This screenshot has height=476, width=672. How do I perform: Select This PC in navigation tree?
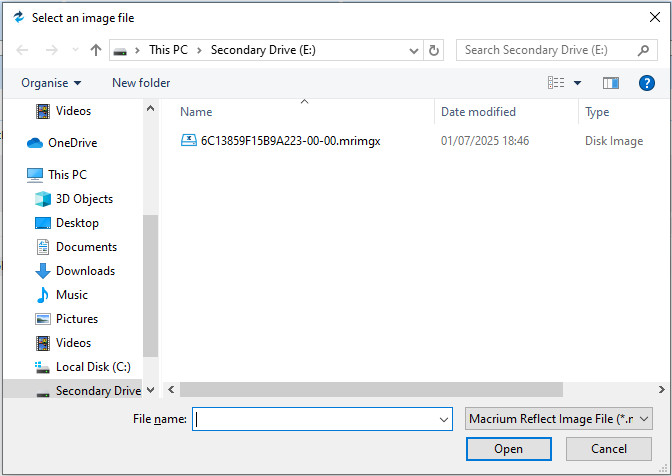click(67, 174)
